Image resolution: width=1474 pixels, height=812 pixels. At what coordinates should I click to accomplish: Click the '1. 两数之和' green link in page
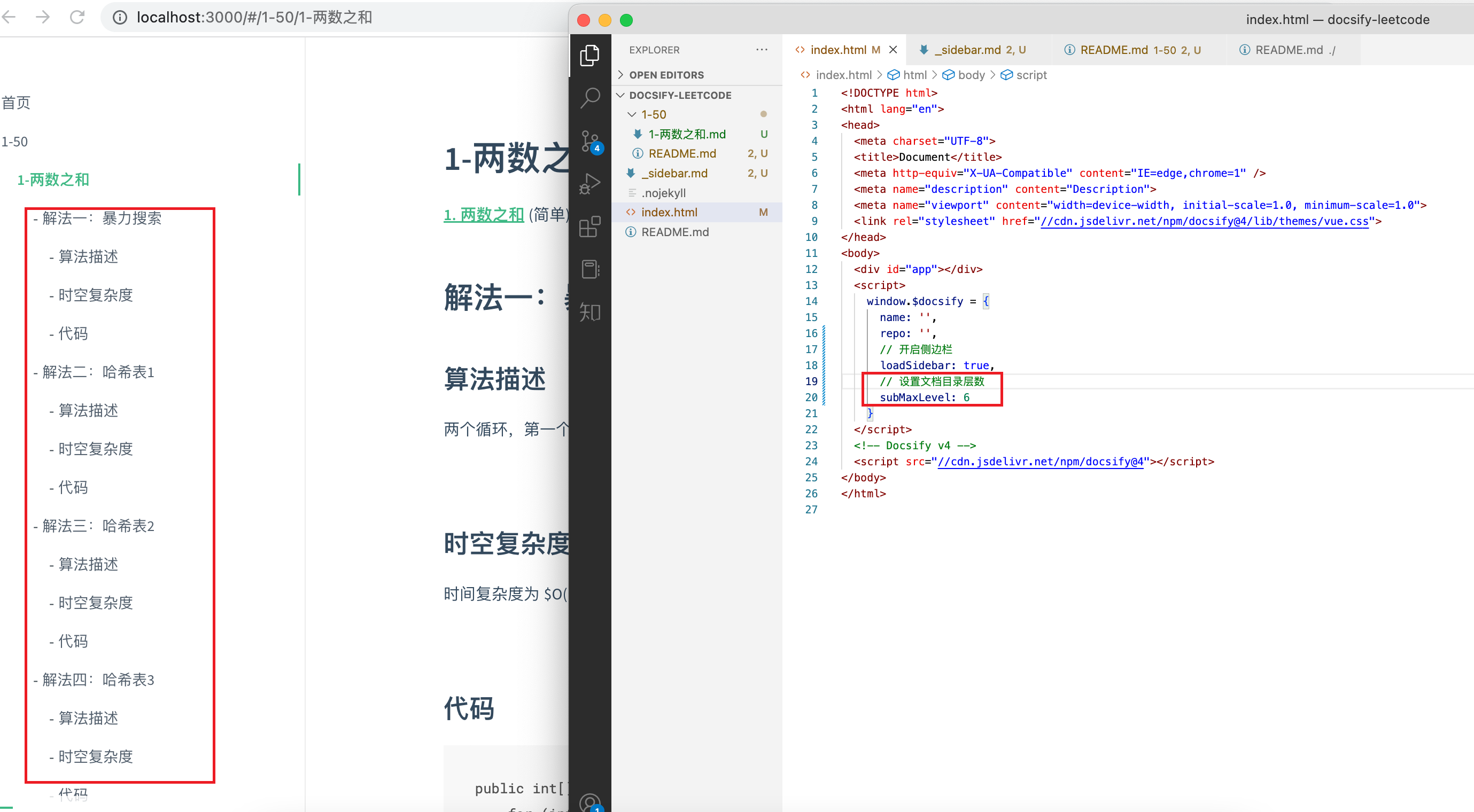click(x=484, y=215)
